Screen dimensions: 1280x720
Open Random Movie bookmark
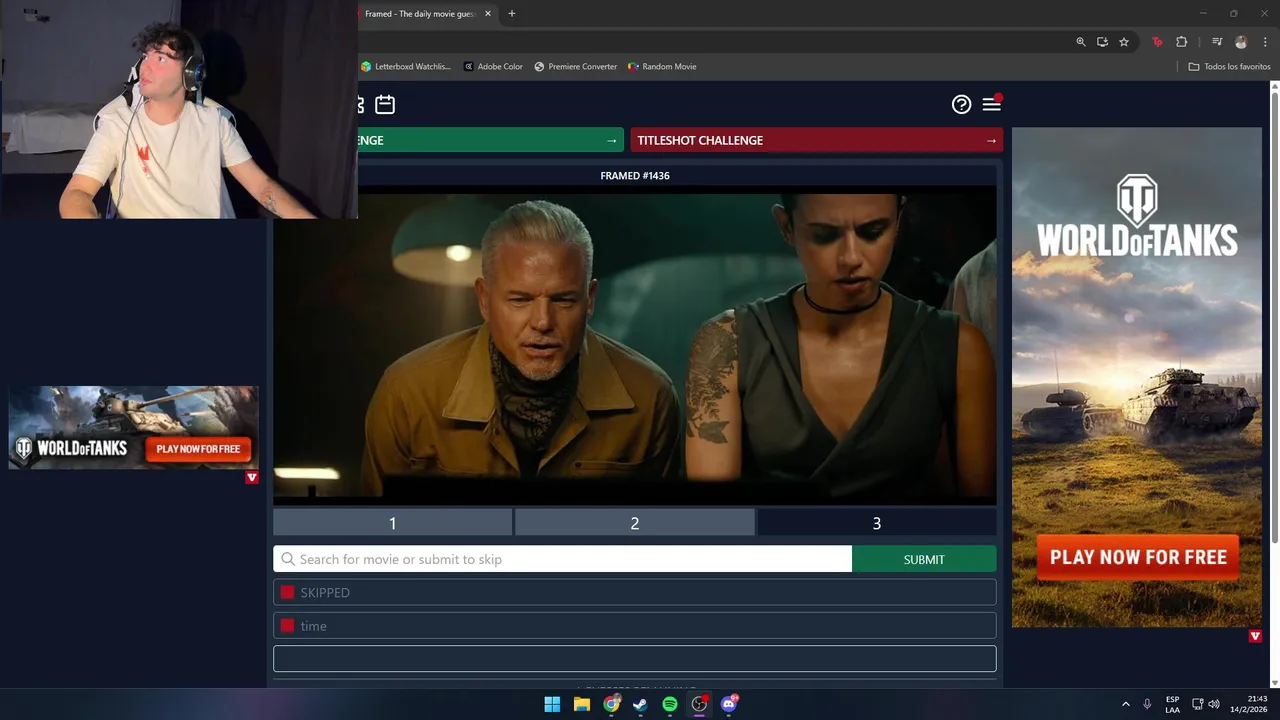tap(662, 66)
